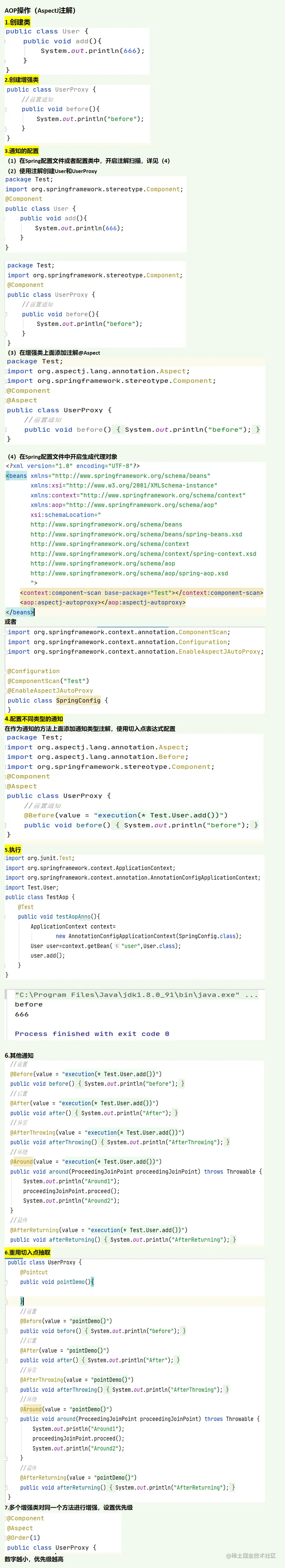Click 'public void pointDemo(){' line
Image resolution: width=285 pixels, height=1568 pixels.
57,1282
